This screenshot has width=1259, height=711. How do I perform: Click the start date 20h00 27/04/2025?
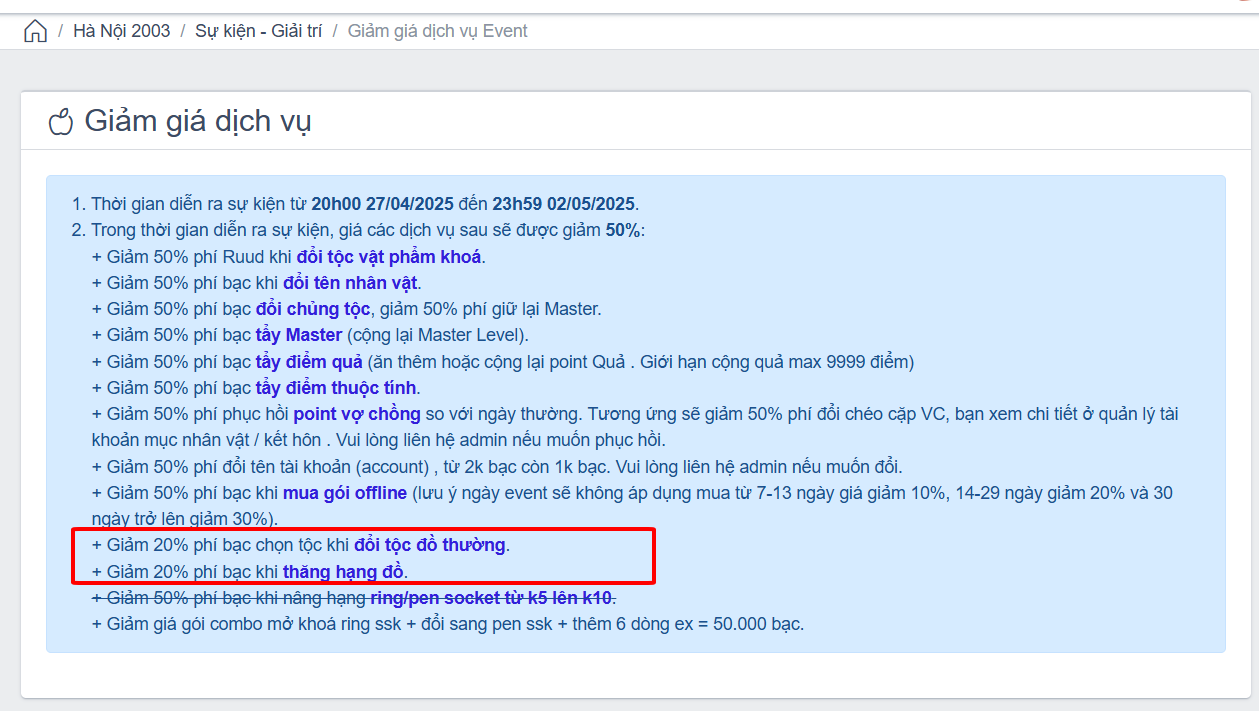pyautogui.click(x=383, y=204)
